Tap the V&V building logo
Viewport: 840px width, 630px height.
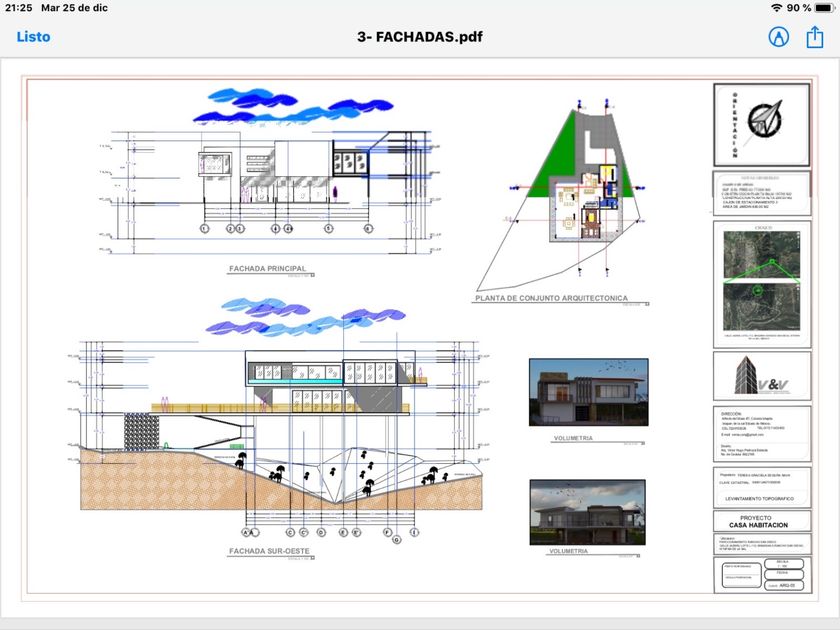tap(762, 375)
